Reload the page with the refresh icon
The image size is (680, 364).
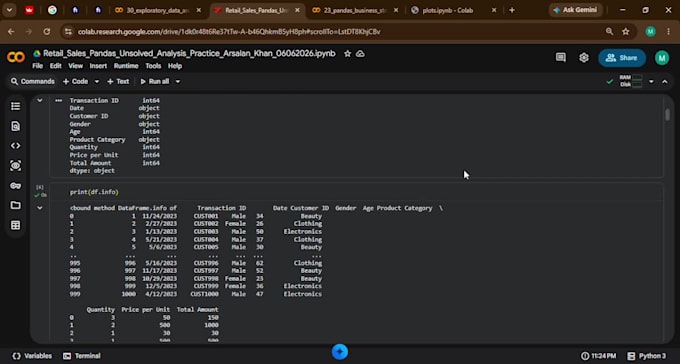point(47,32)
